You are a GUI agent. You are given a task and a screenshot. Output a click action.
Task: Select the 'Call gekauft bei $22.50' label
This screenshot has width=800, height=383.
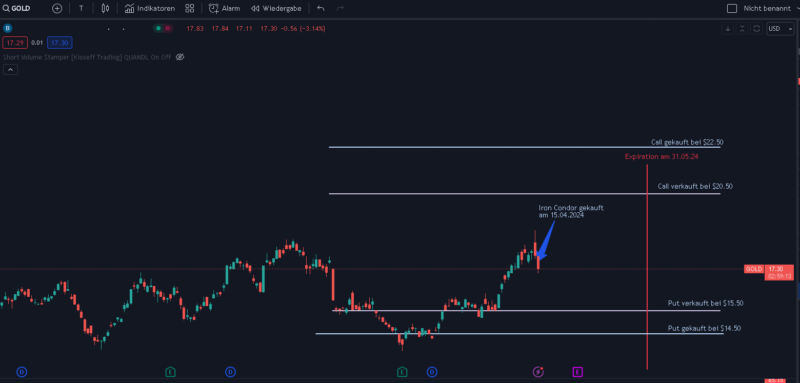coord(687,142)
